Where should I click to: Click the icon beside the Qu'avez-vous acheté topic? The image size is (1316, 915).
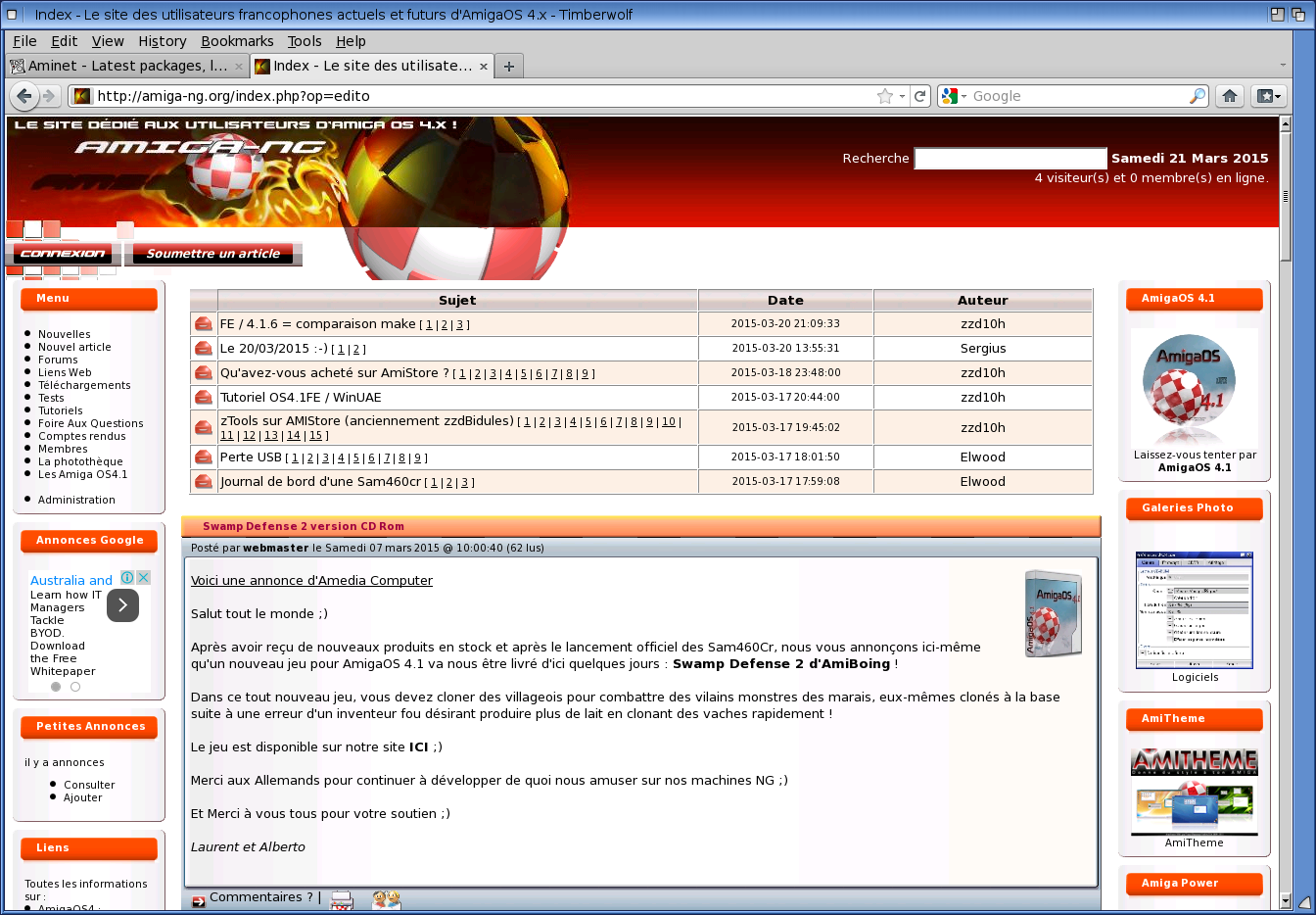pyautogui.click(x=204, y=373)
